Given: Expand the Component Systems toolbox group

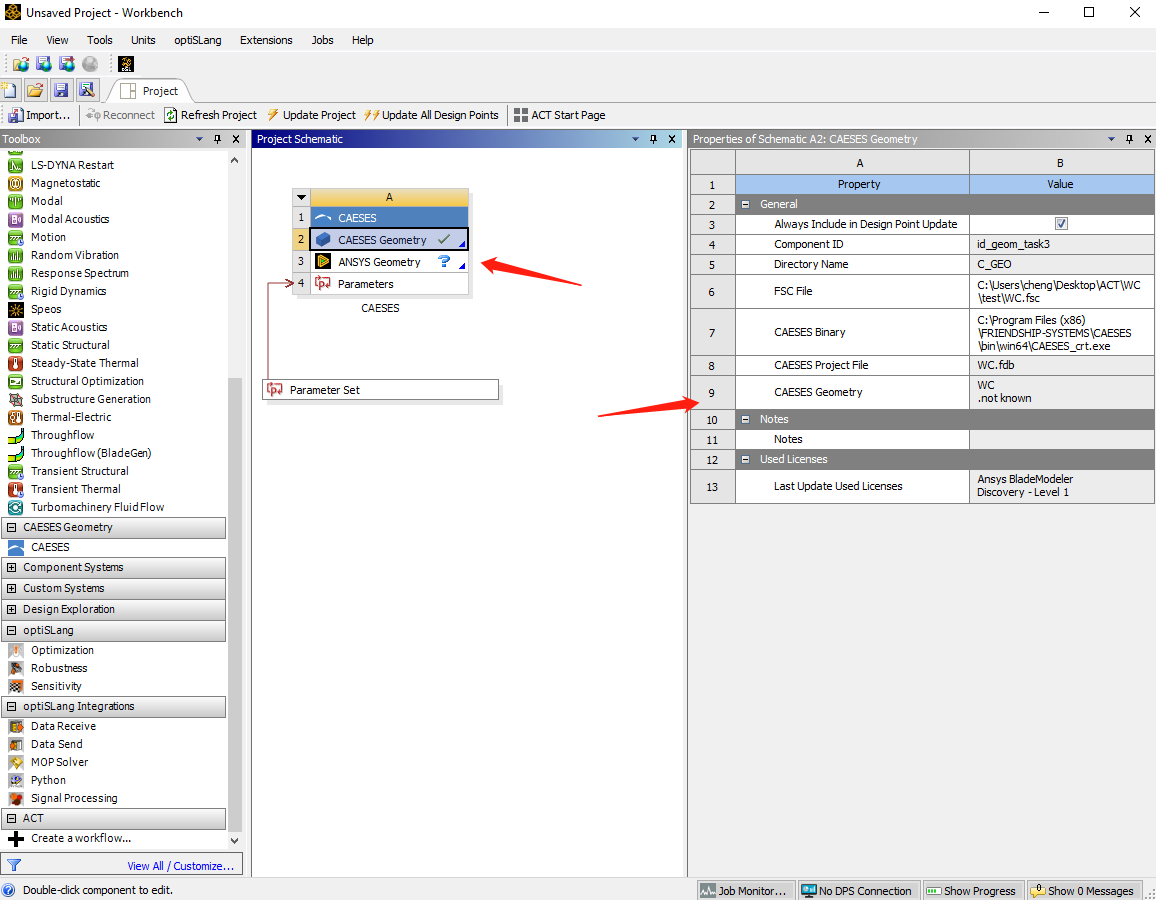Looking at the screenshot, I should pos(11,567).
